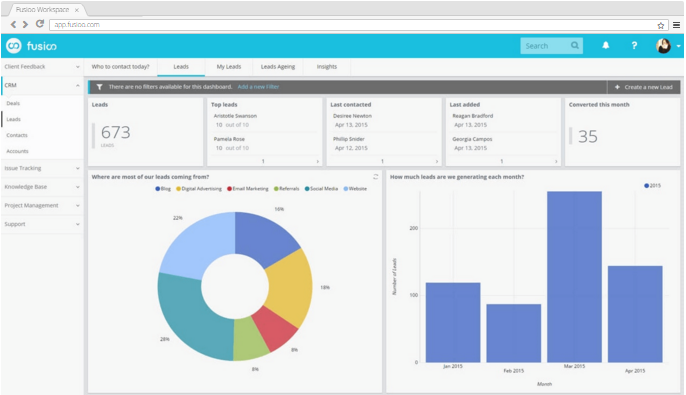Open Contacts in CRM sidebar
The width and height of the screenshot is (686, 395).
17,135
